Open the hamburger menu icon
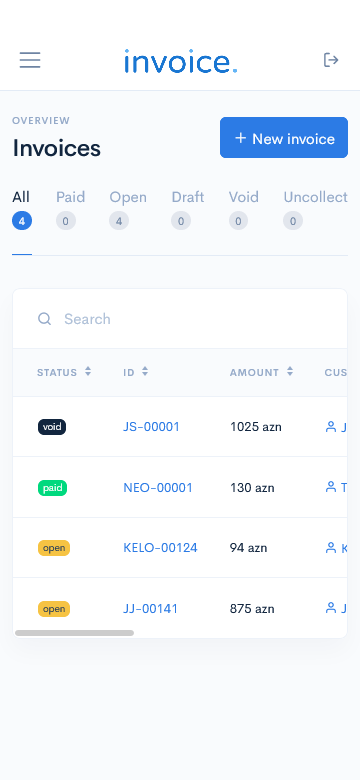 click(30, 60)
